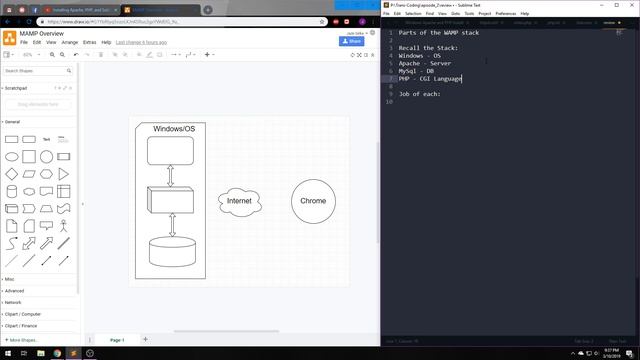Choose the document shape with wavy bottom

click(x=46, y=191)
